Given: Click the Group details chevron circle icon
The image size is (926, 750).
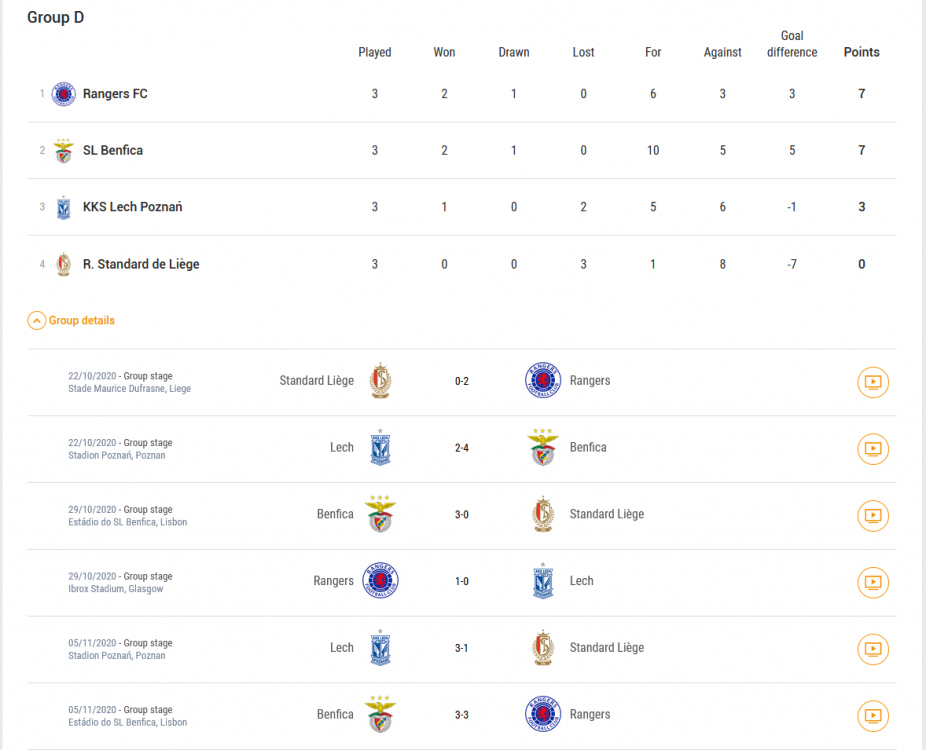Looking at the screenshot, I should tap(37, 321).
